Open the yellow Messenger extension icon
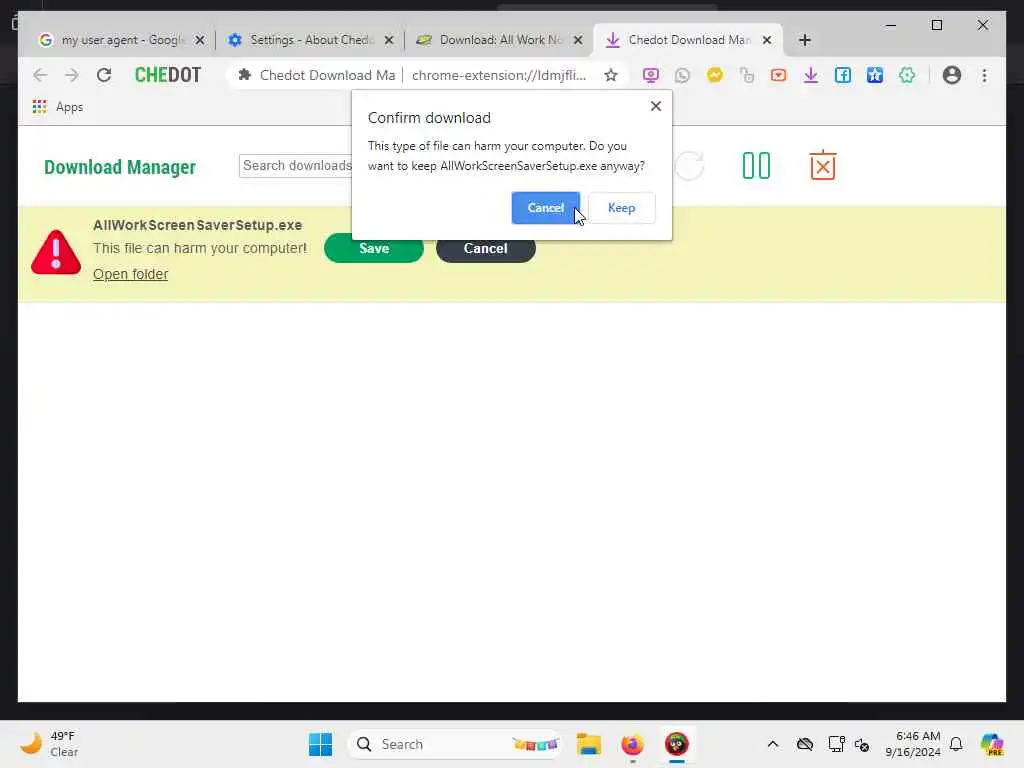This screenshot has height=768, width=1024. tap(715, 75)
